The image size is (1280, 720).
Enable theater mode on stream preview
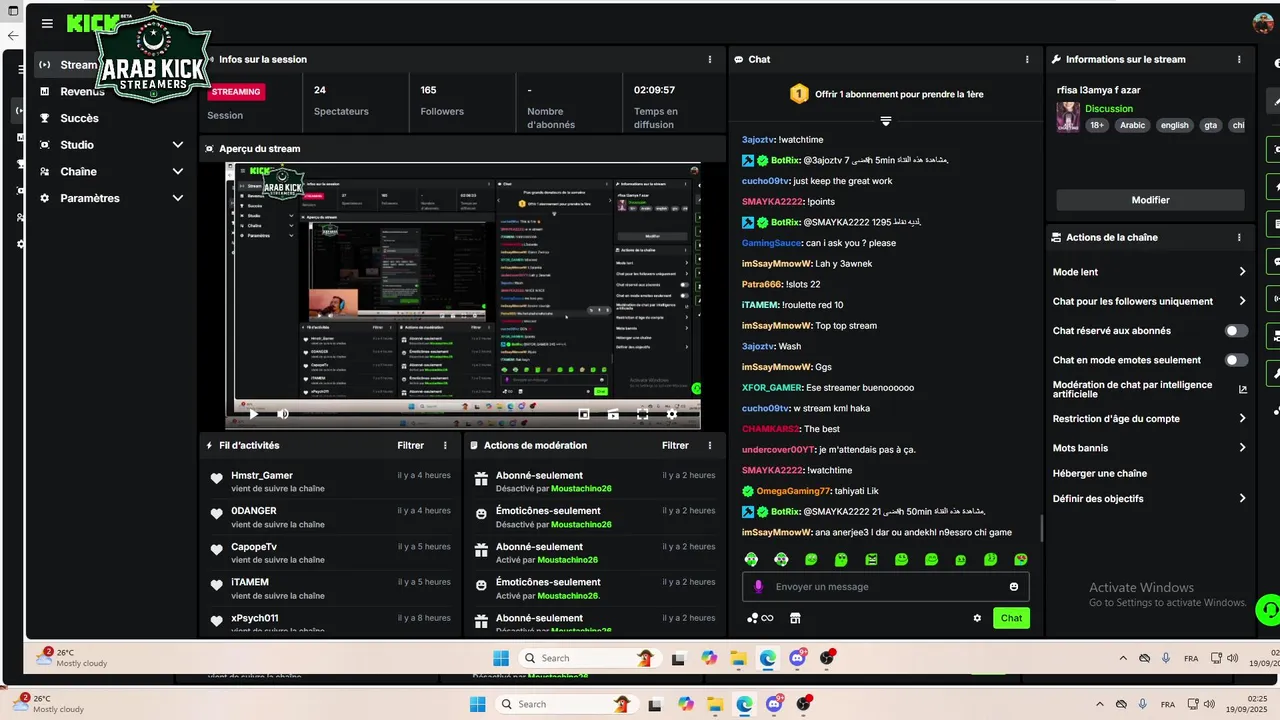613,414
